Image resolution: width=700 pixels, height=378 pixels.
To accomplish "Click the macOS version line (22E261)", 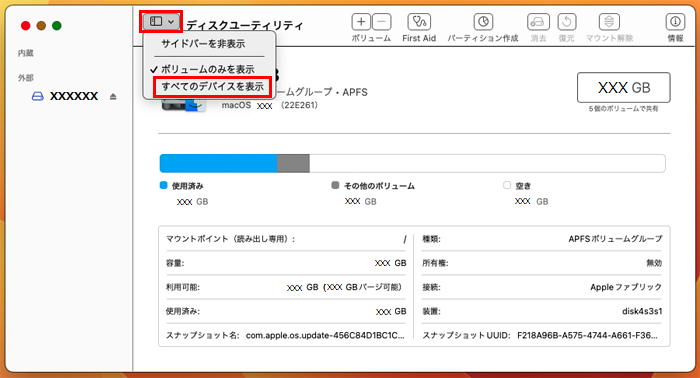I will (x=270, y=105).
